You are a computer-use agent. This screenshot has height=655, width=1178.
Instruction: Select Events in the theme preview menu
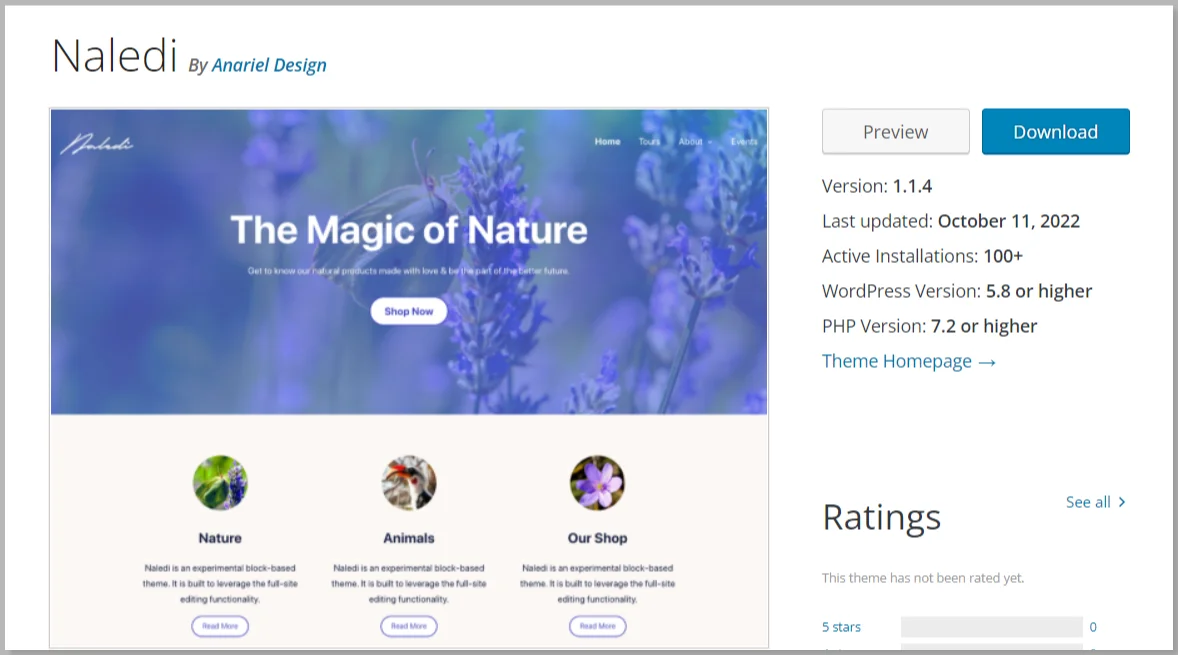click(744, 141)
